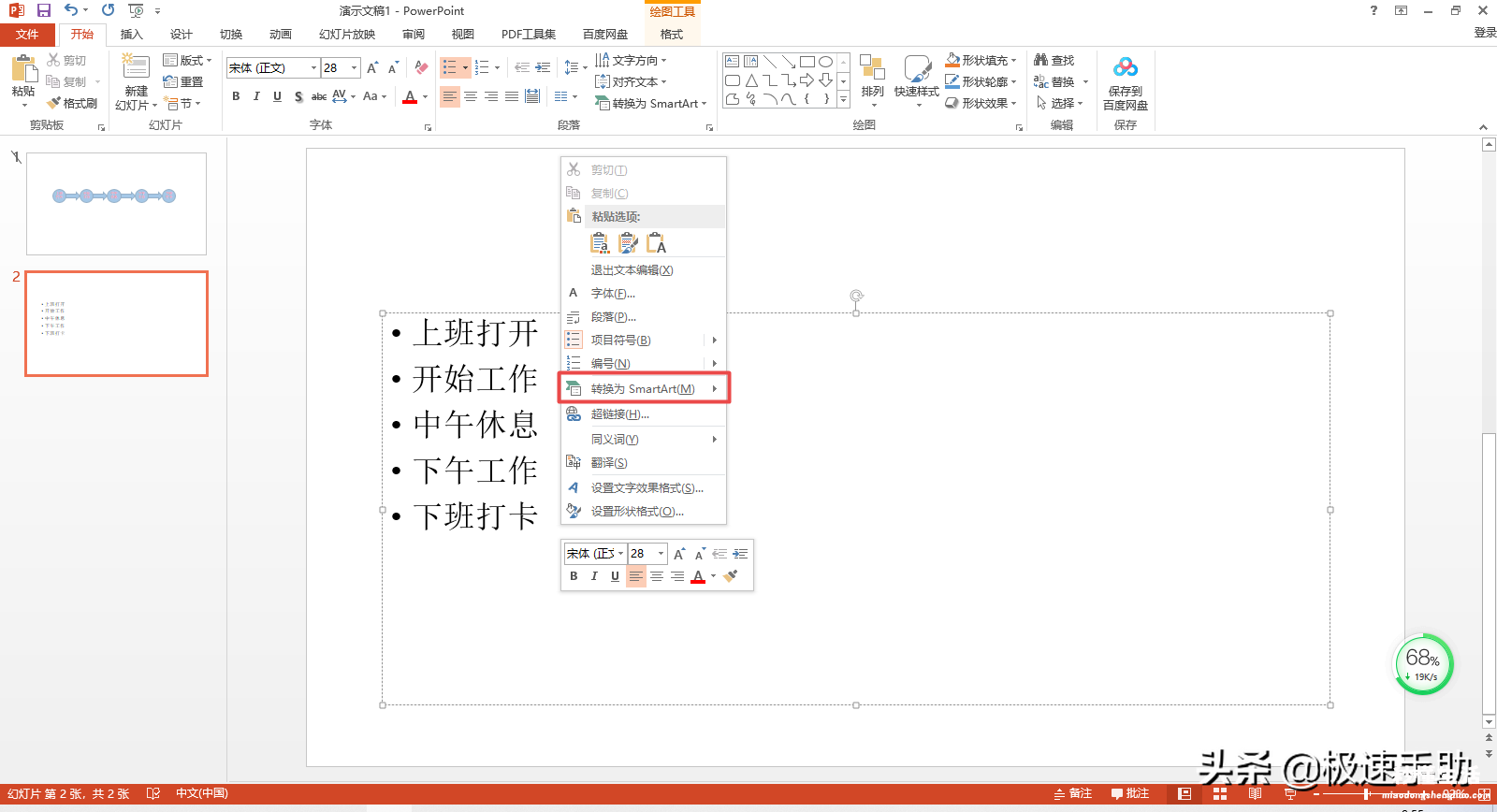Viewport: 1497px width, 812px height.
Task: Click the Reading View status bar icon
Action: [x=1255, y=793]
